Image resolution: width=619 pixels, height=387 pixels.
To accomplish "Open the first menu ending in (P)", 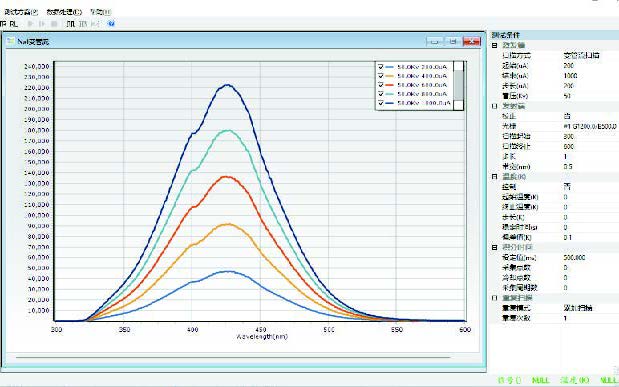I will click(21, 12).
